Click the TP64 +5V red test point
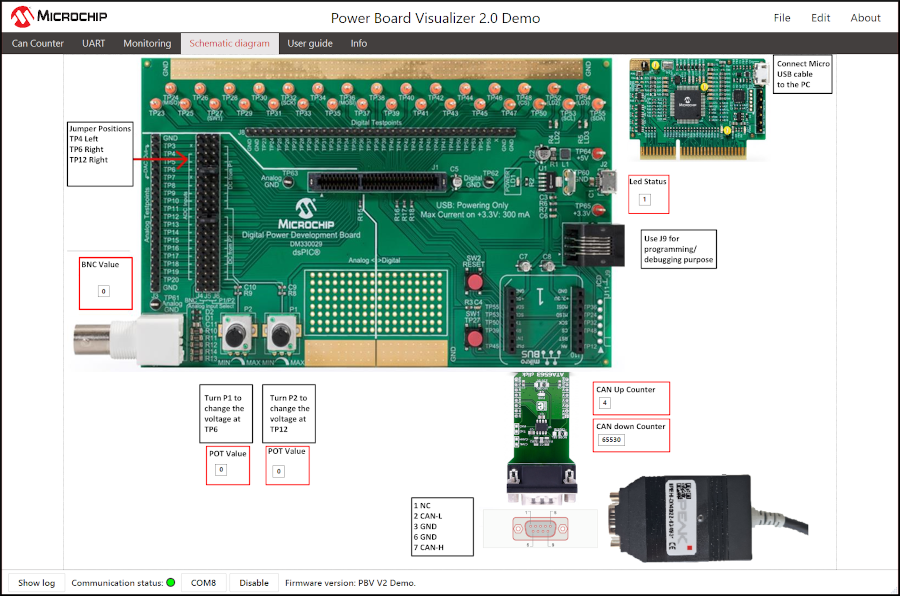This screenshot has height=596, width=900. [x=598, y=154]
